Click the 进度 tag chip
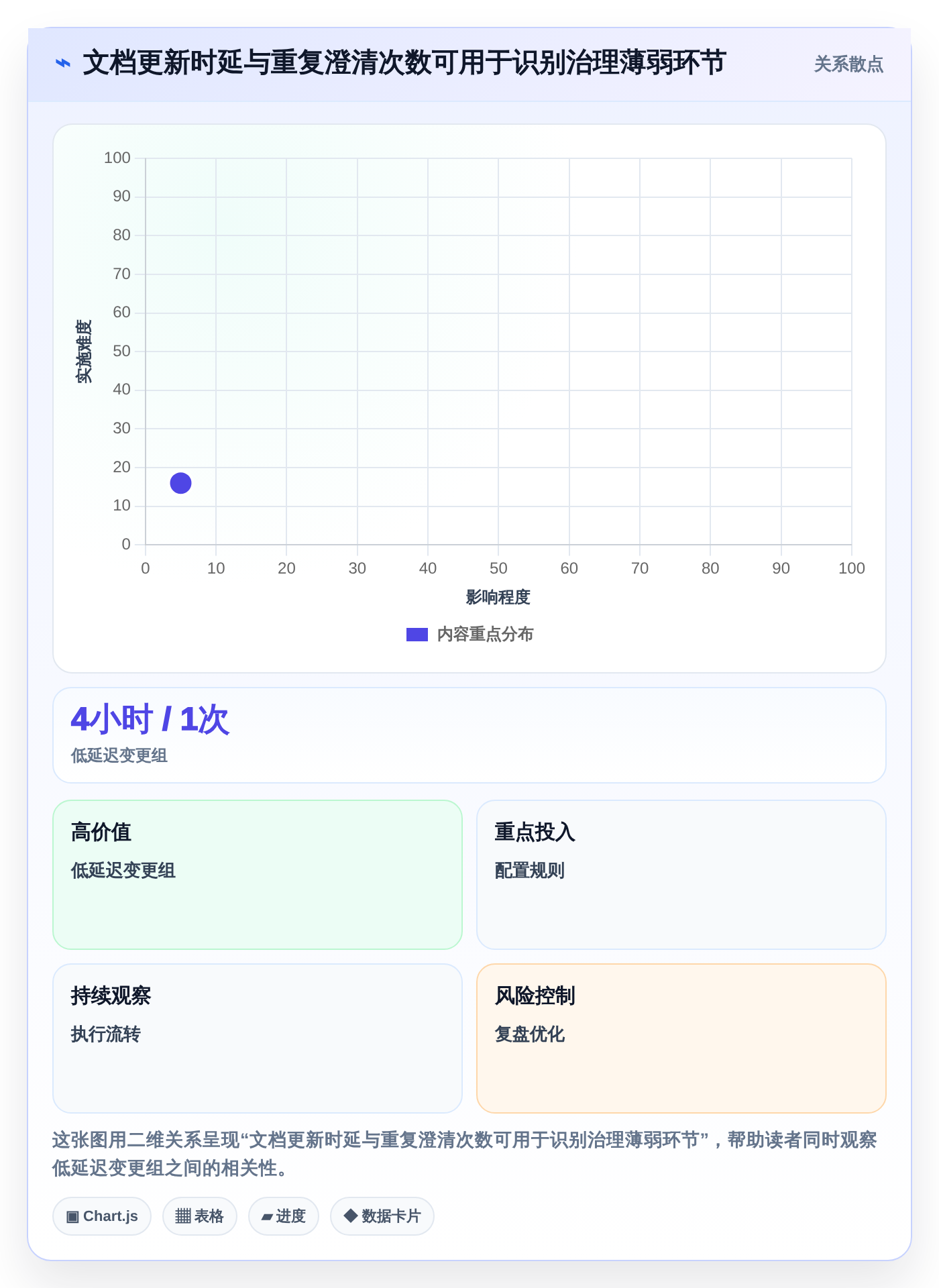This screenshot has width=939, height=1288. pos(284,1216)
